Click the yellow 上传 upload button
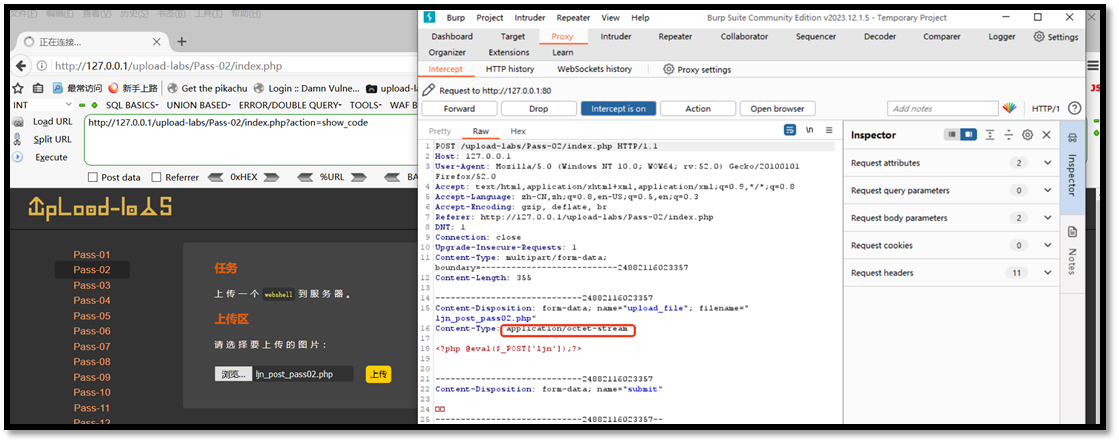1119x443 pixels. [x=378, y=374]
